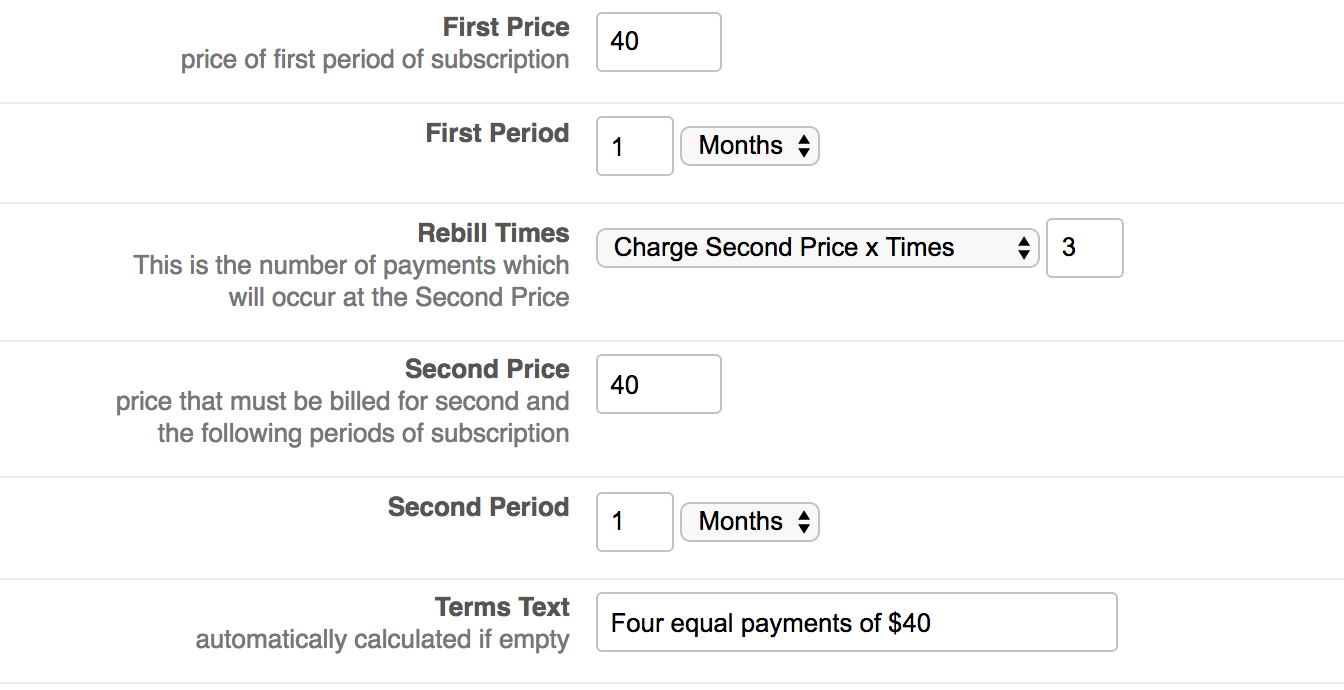
Task: Click the 'price that must be billed' description
Action: 343,417
